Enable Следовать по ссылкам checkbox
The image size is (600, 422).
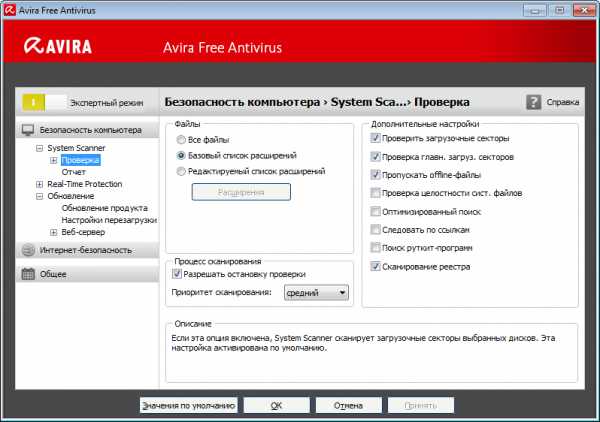point(375,230)
